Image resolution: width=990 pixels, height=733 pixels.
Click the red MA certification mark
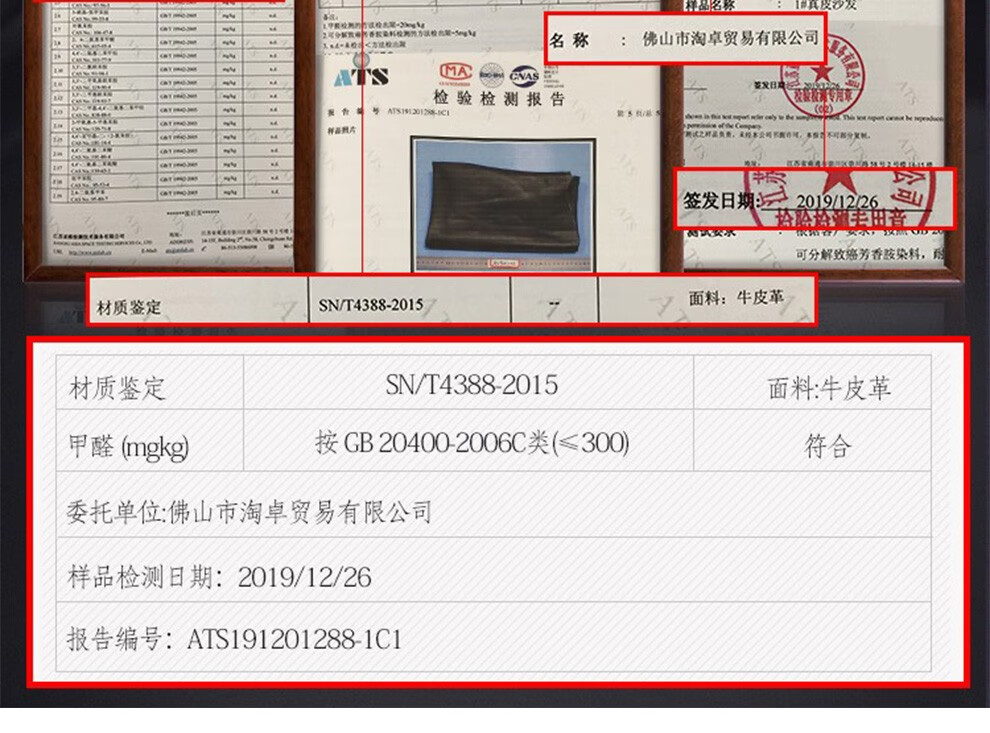(x=456, y=74)
